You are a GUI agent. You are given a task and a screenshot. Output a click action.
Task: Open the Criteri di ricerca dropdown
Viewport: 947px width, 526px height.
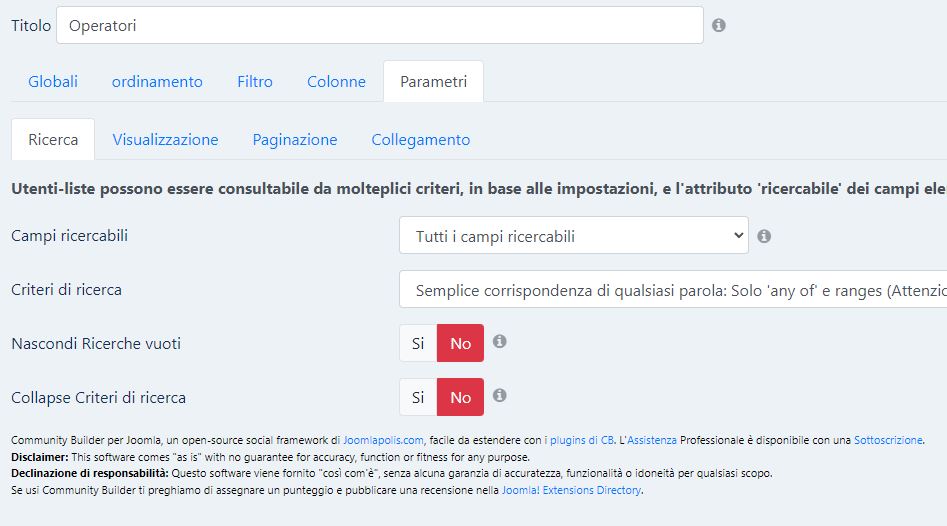(673, 289)
